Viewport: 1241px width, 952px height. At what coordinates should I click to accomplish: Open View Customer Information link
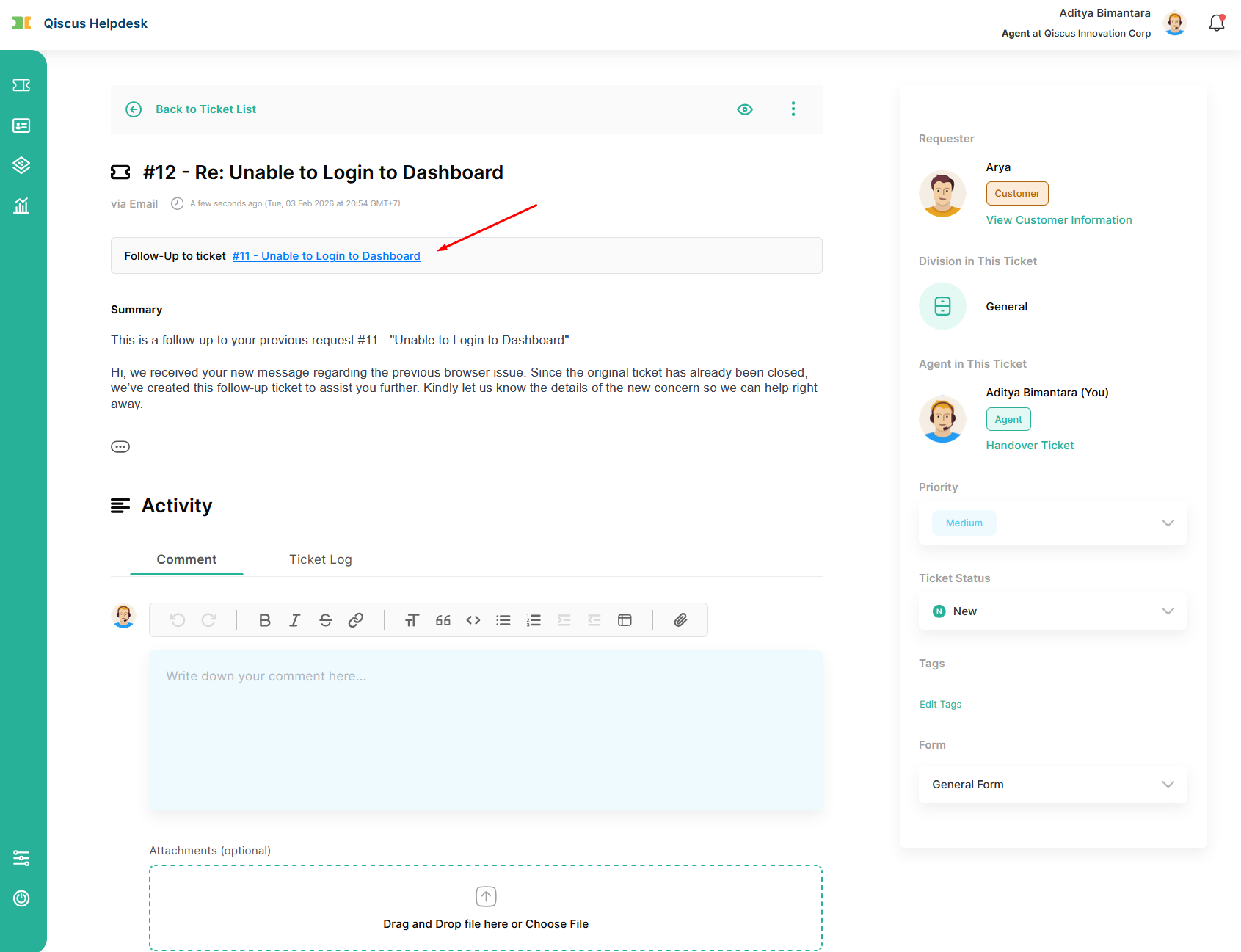coord(1059,220)
